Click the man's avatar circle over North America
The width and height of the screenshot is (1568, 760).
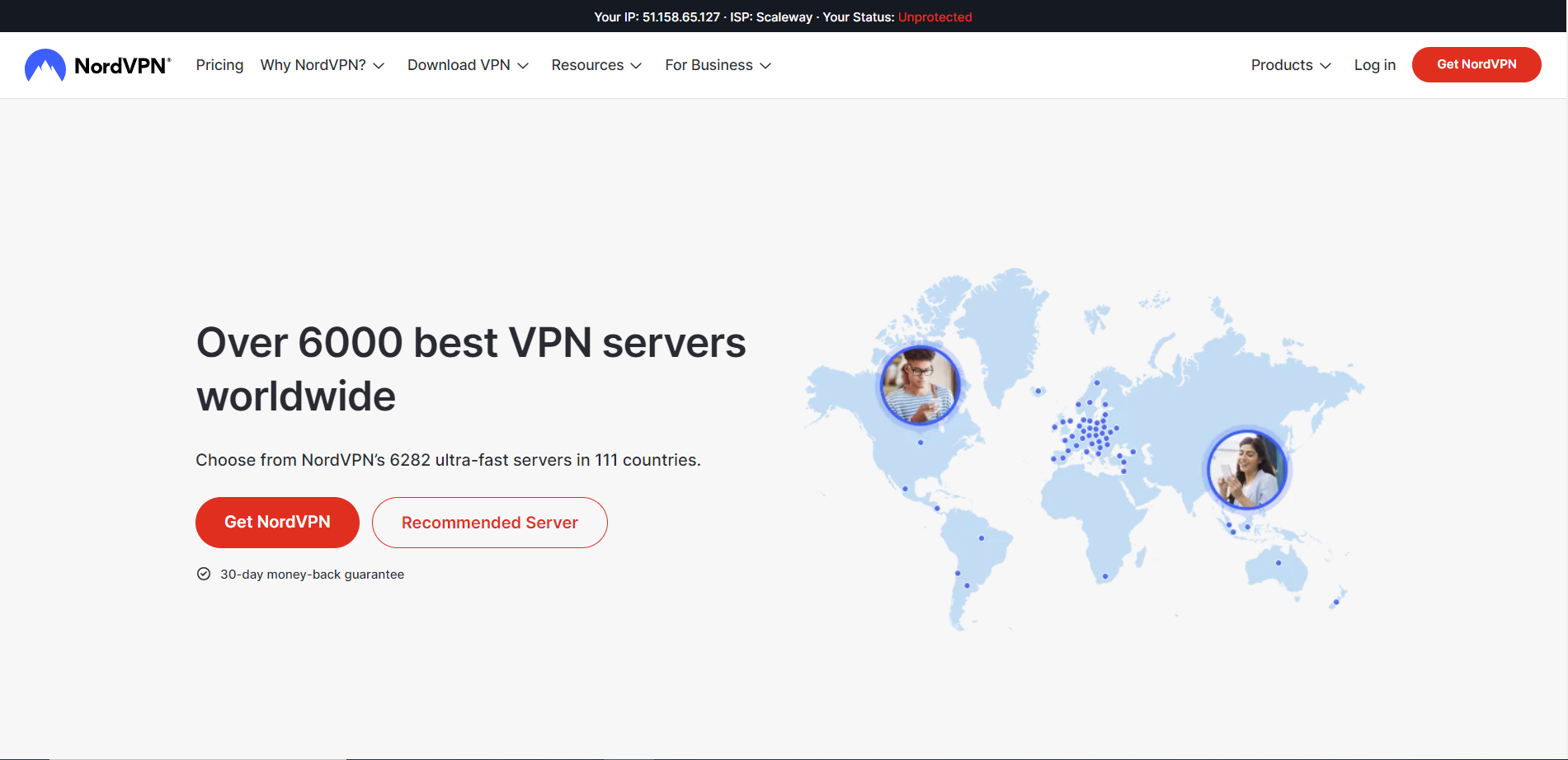pos(919,384)
